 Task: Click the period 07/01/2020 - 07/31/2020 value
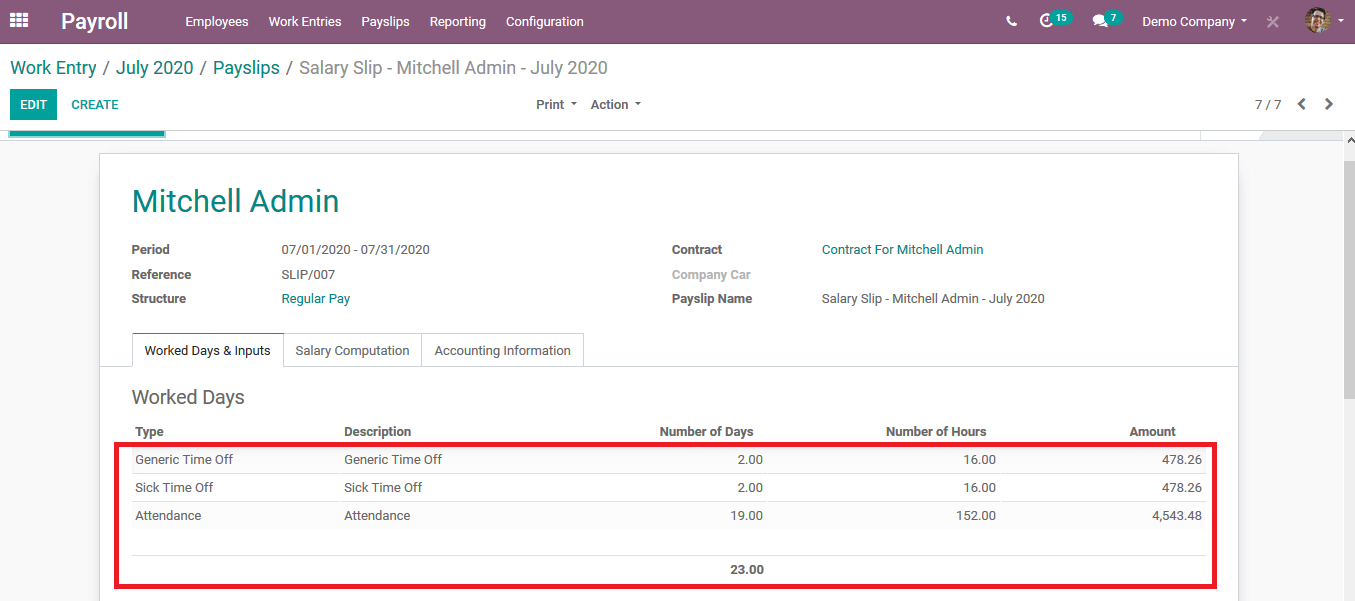click(x=355, y=249)
